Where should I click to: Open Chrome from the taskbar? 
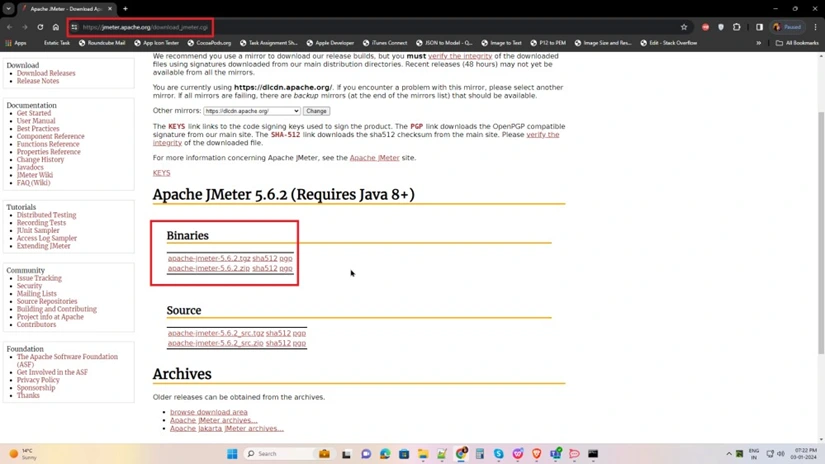coord(461,453)
